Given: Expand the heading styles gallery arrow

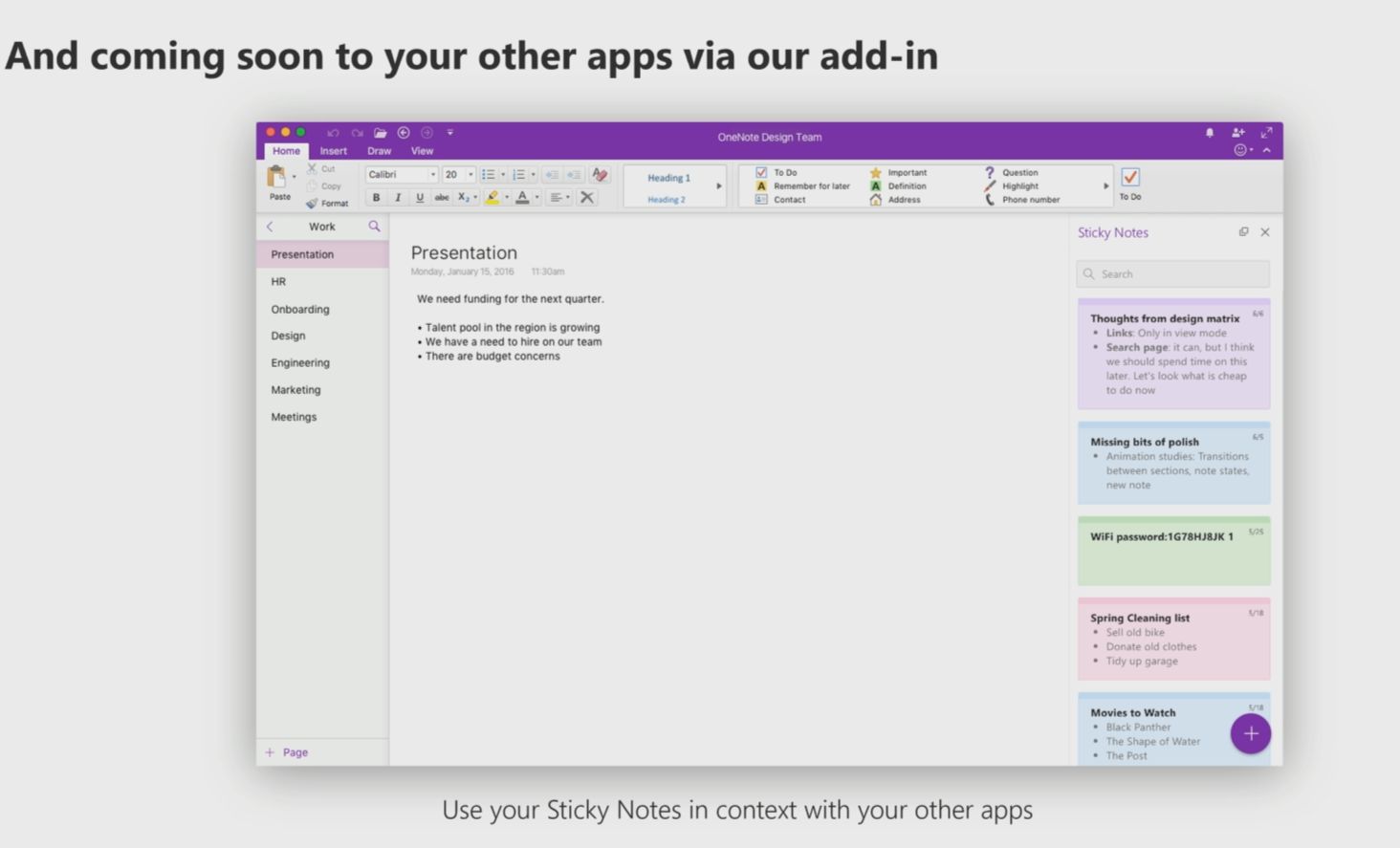Looking at the screenshot, I should click(x=719, y=186).
